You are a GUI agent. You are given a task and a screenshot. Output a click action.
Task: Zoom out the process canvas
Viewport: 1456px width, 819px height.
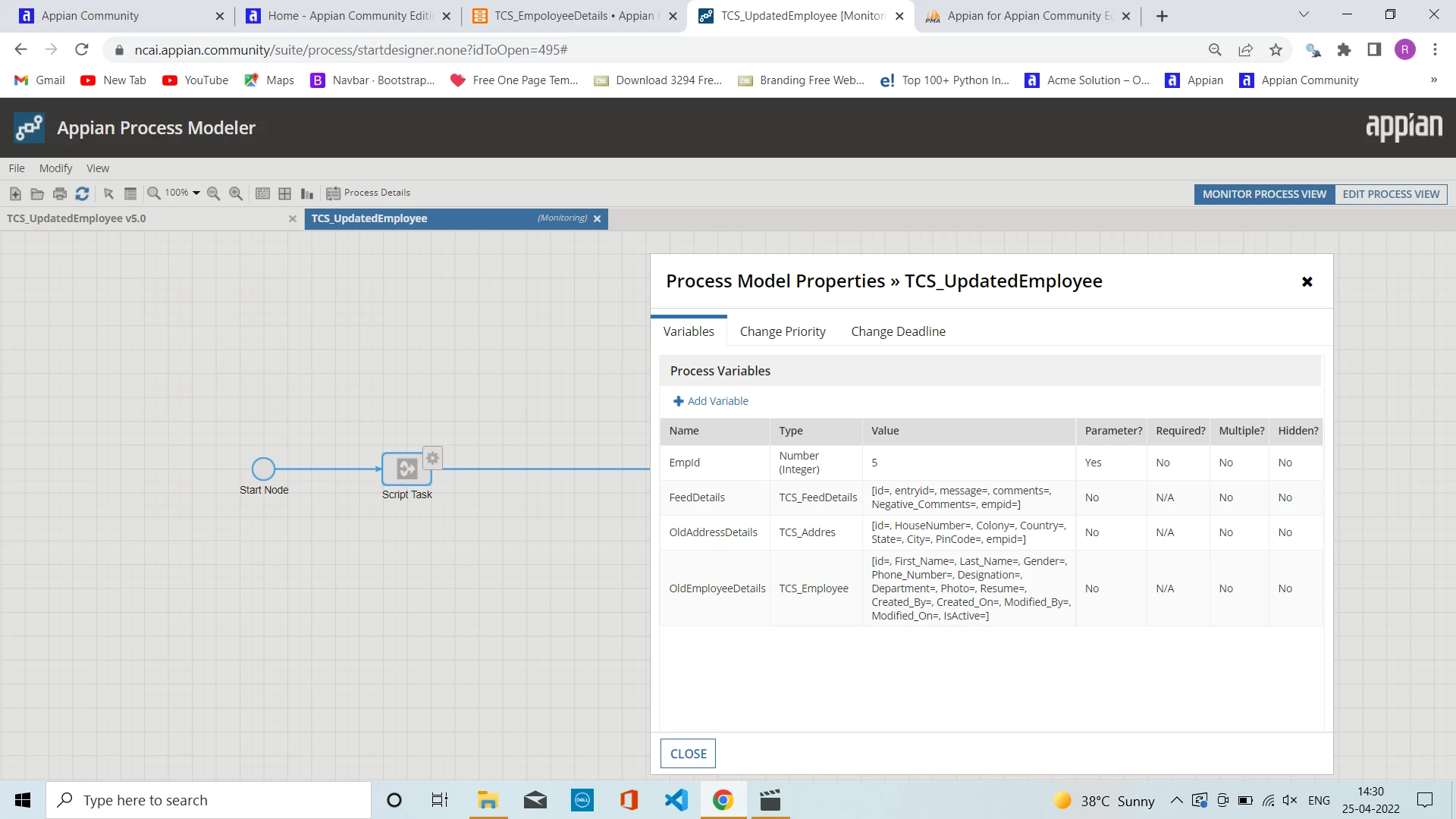(x=214, y=193)
